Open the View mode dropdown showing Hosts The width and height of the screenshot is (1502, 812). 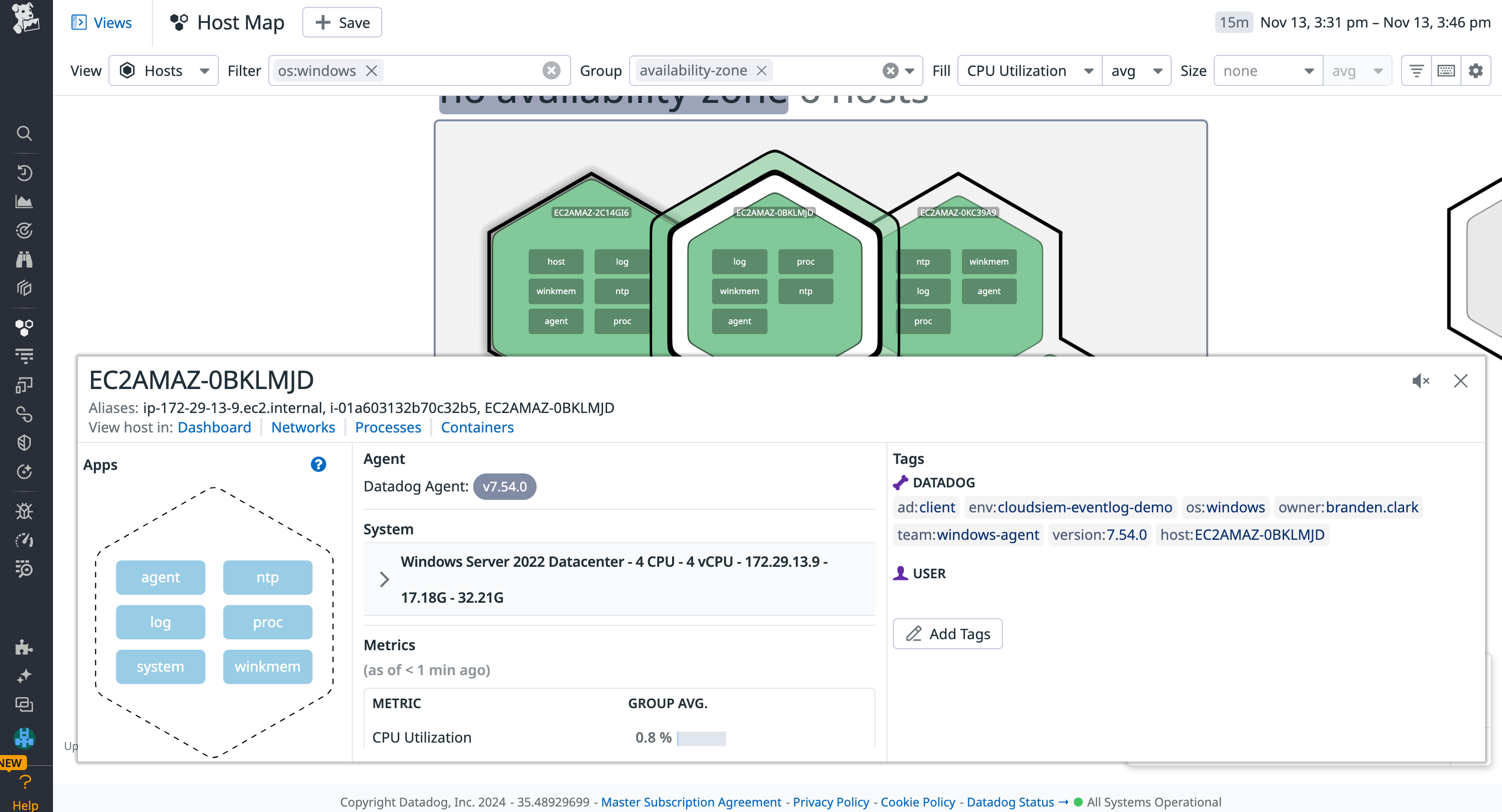pyautogui.click(x=163, y=70)
